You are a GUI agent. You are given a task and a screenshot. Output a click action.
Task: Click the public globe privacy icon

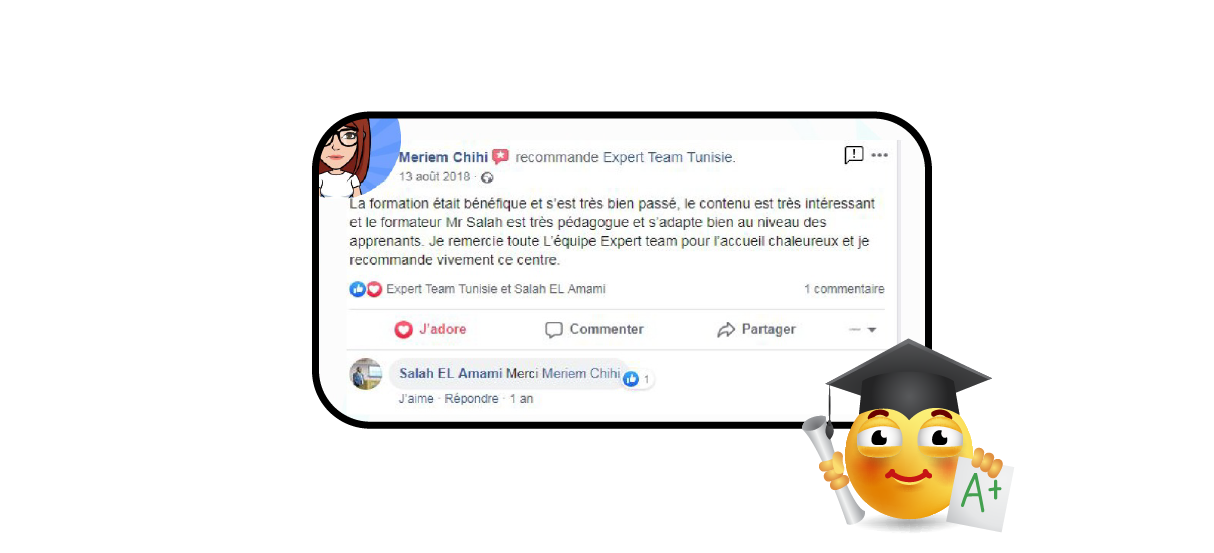(487, 178)
